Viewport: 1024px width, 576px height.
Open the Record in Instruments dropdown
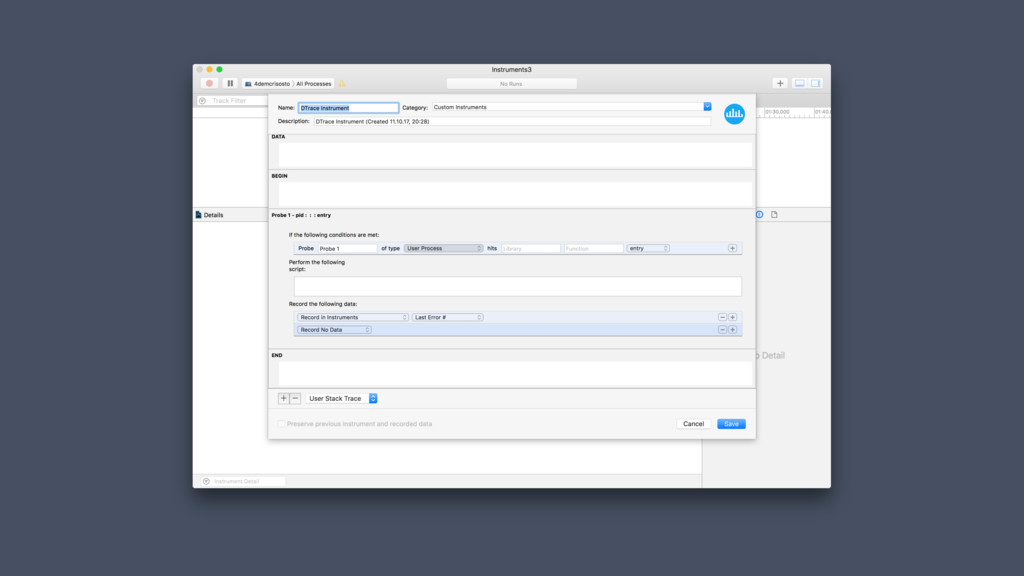click(353, 317)
